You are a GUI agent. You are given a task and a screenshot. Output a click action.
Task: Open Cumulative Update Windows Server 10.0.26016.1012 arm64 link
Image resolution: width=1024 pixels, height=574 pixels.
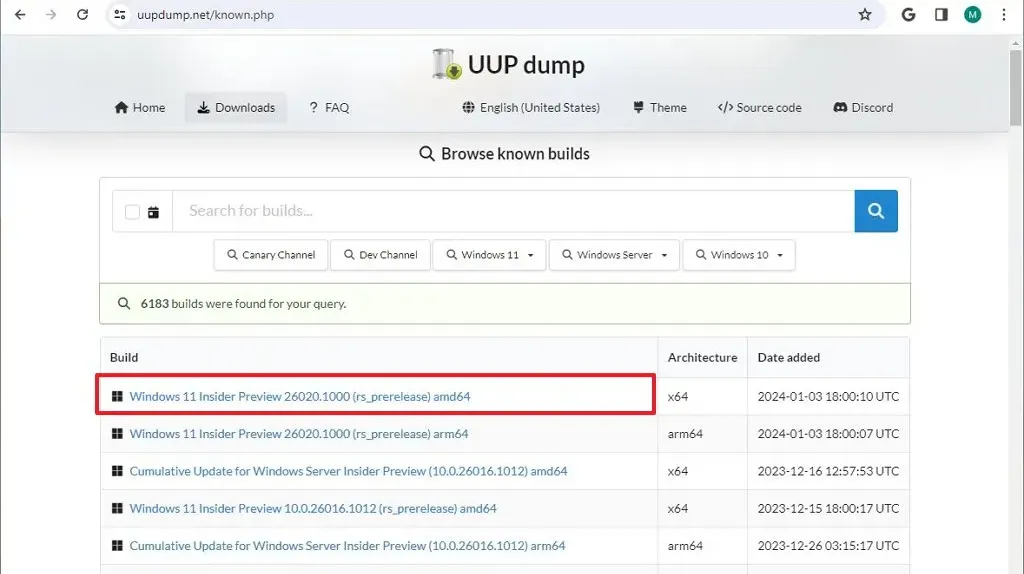[347, 545]
